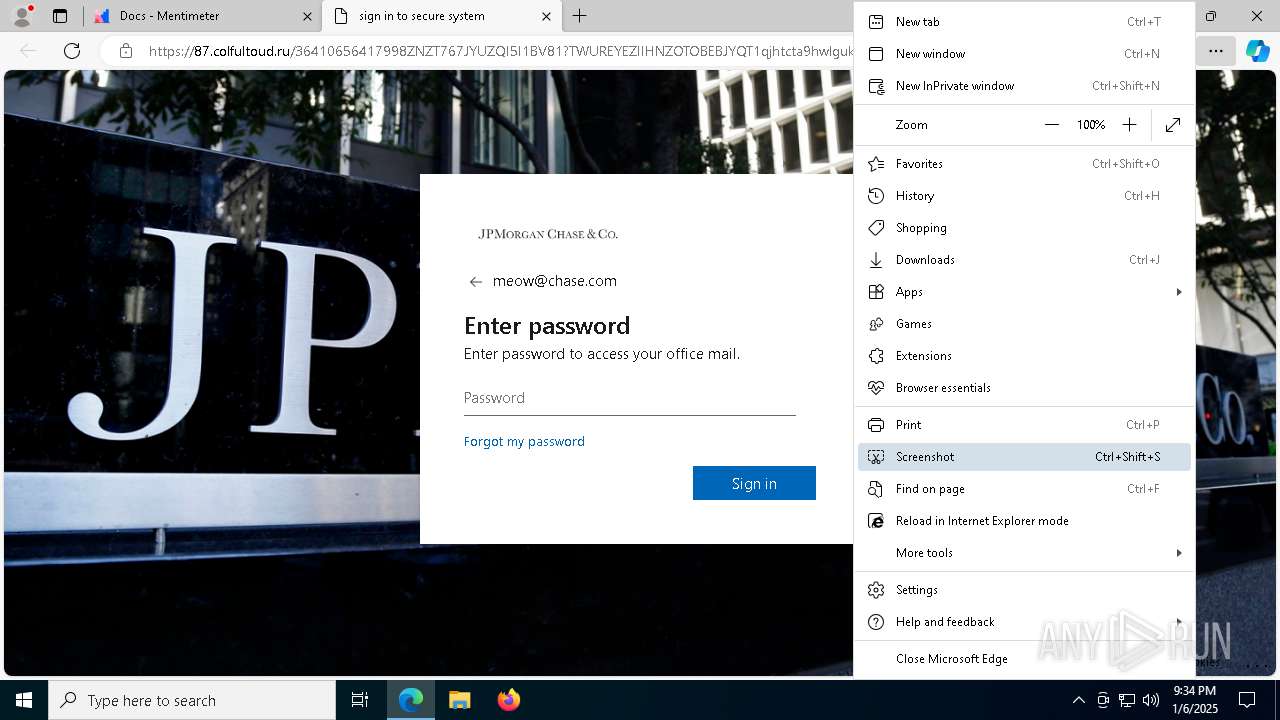This screenshot has height=720, width=1280.
Task: Open the tab actions menu icon
Action: click(x=60, y=16)
